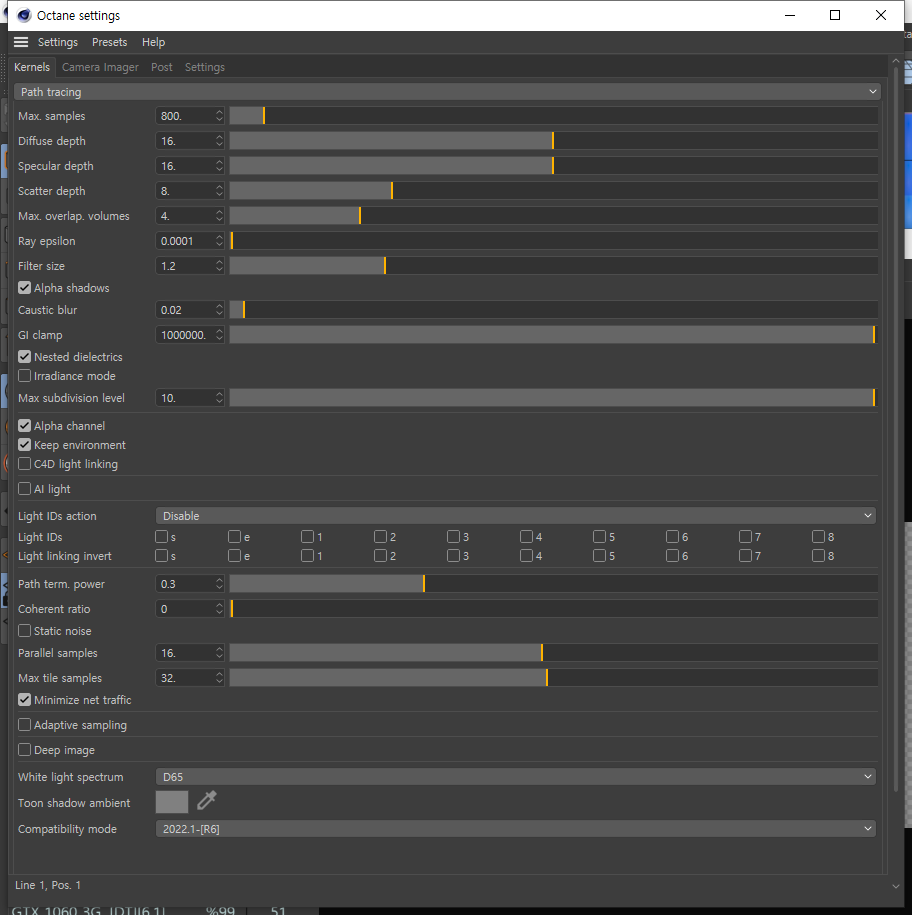912x915 pixels.
Task: Toggle the Alpha channel checkbox
Action: pyautogui.click(x=25, y=426)
